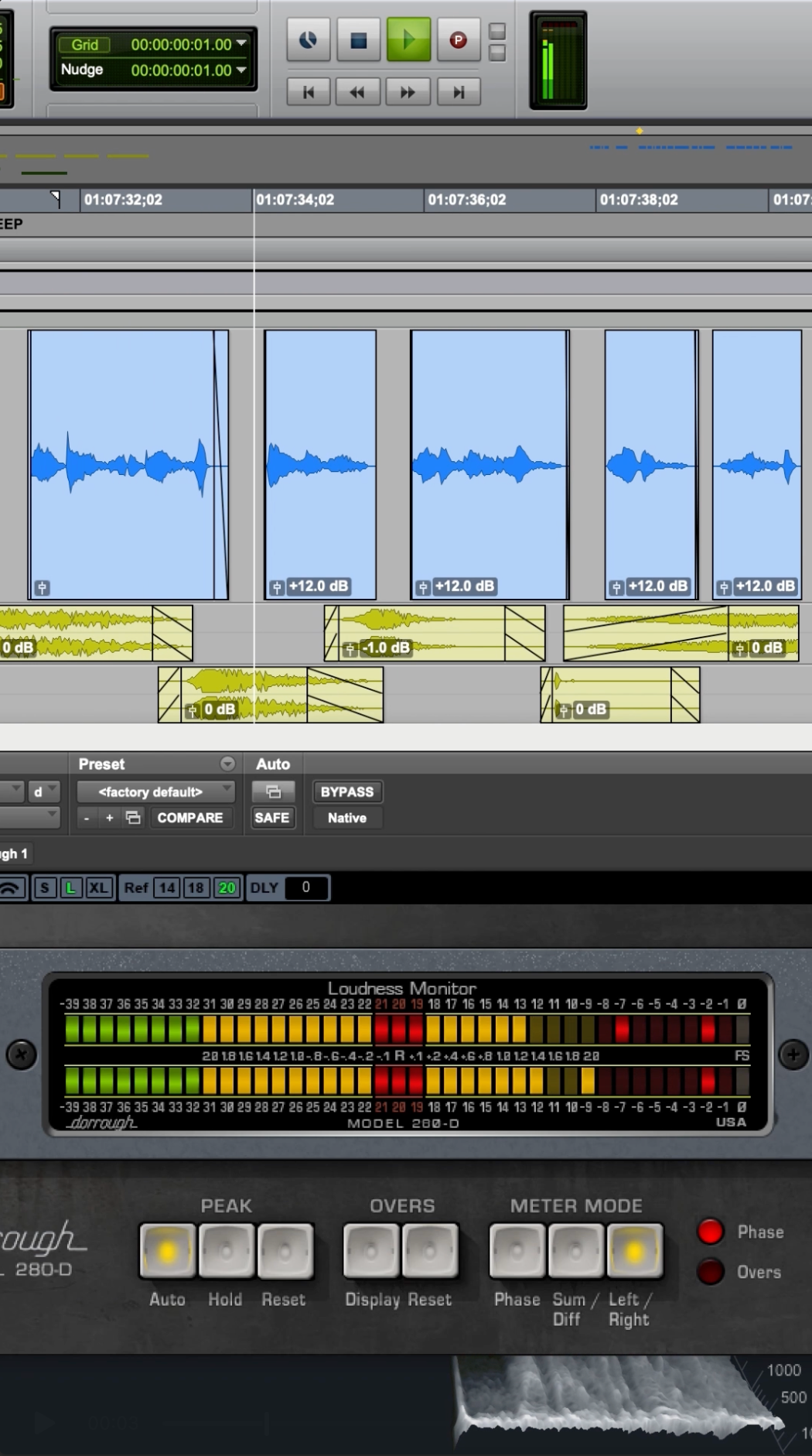Image resolution: width=812 pixels, height=1456 pixels.
Task: Click the Auto header label
Action: pos(273,764)
